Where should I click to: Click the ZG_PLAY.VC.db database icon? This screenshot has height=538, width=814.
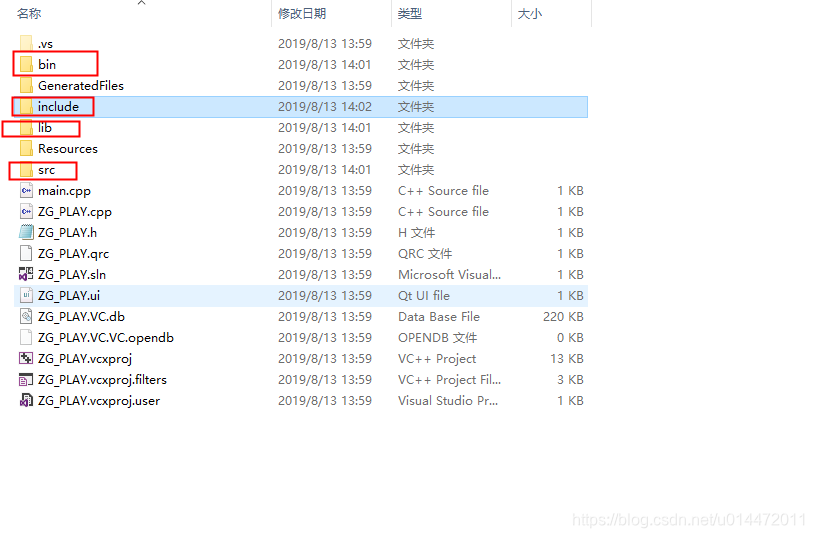point(26,317)
